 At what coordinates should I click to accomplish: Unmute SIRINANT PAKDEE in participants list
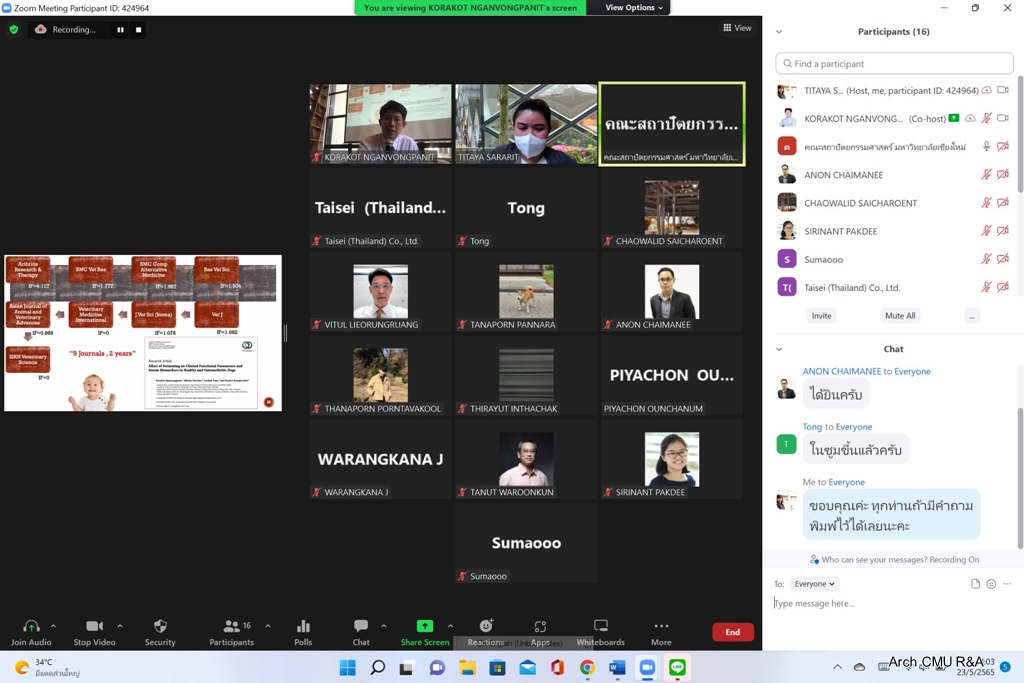pyautogui.click(x=987, y=230)
